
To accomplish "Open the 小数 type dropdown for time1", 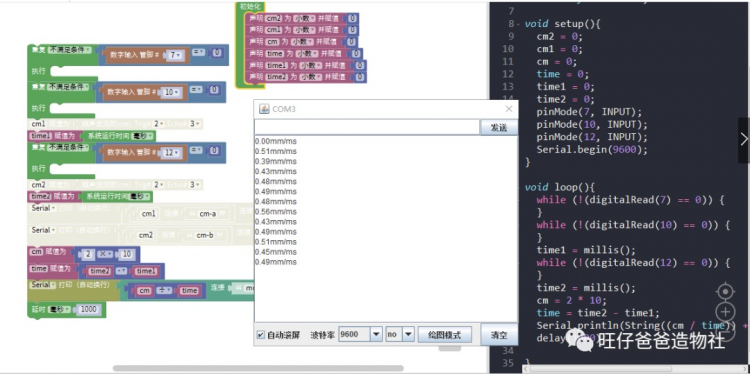I will (x=311, y=65).
